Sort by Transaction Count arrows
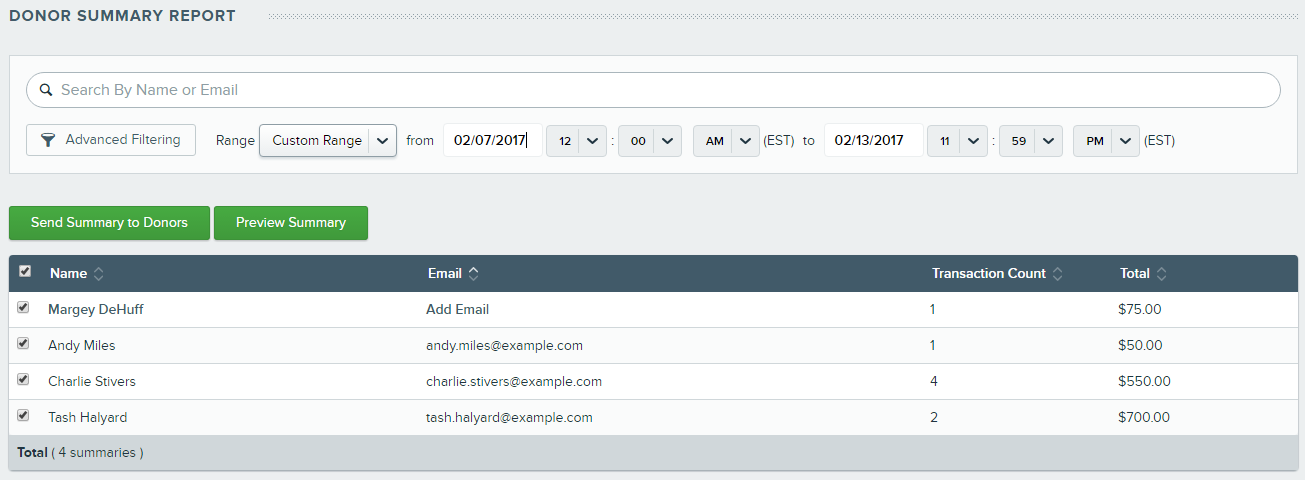This screenshot has width=1305, height=480. 1058,273
